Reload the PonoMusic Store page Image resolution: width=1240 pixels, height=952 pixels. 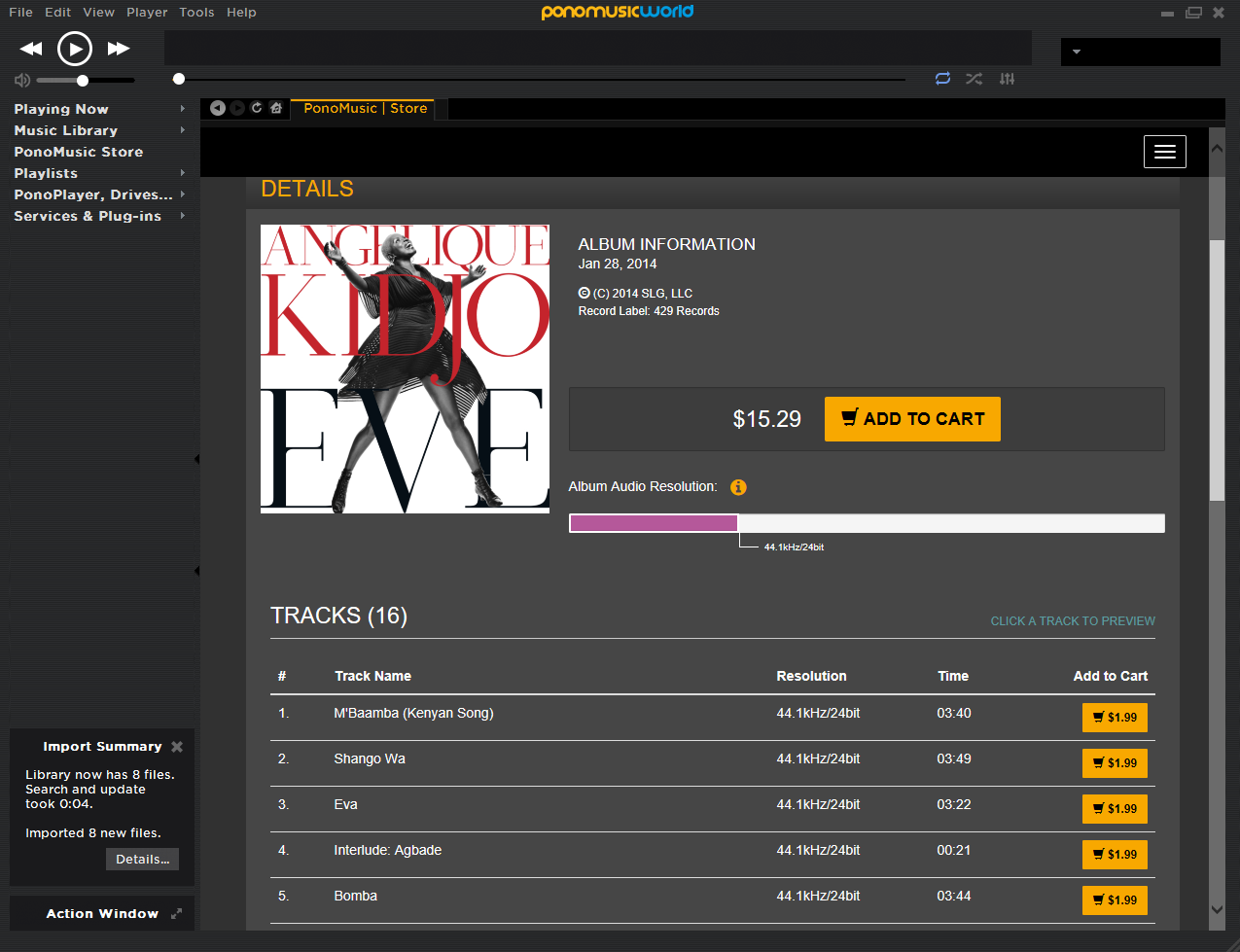(257, 108)
